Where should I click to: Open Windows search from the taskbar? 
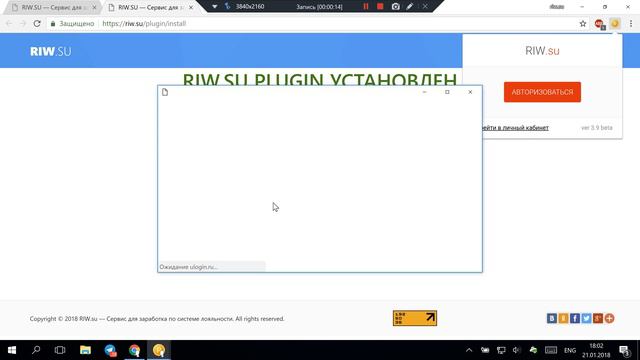click(36, 350)
